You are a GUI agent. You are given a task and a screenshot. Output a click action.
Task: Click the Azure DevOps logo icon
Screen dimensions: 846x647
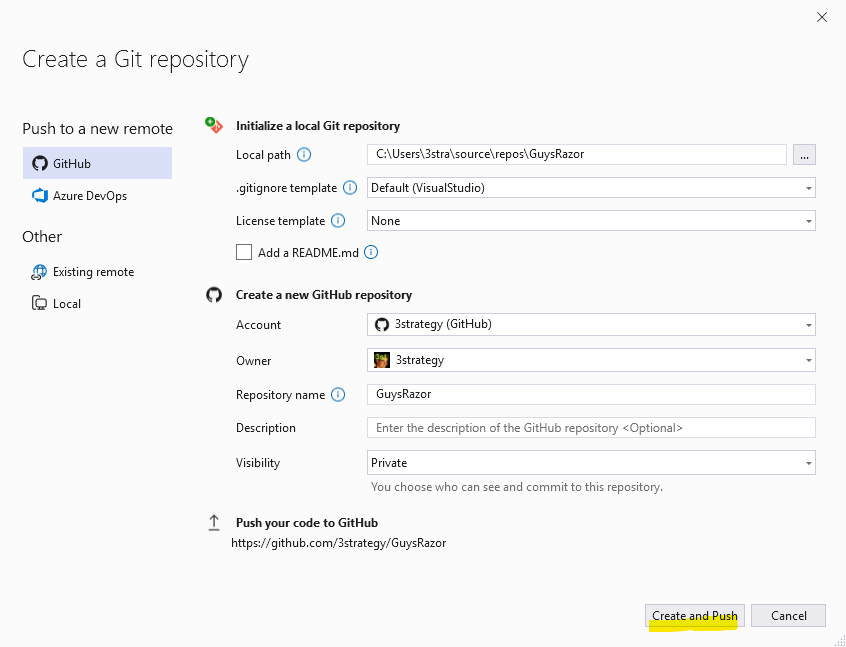pos(39,195)
